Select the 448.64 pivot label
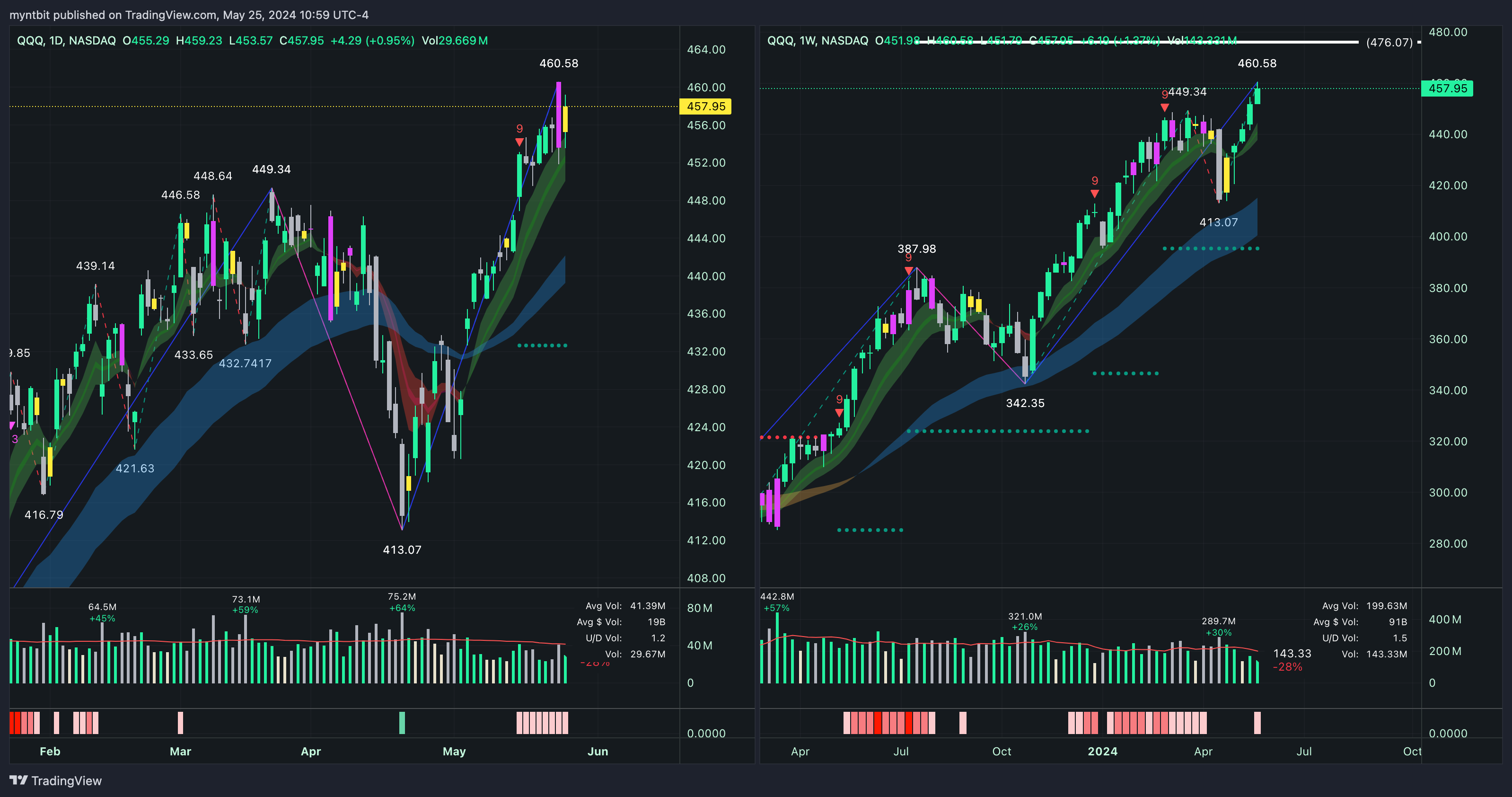This screenshot has height=797, width=1512. point(213,176)
